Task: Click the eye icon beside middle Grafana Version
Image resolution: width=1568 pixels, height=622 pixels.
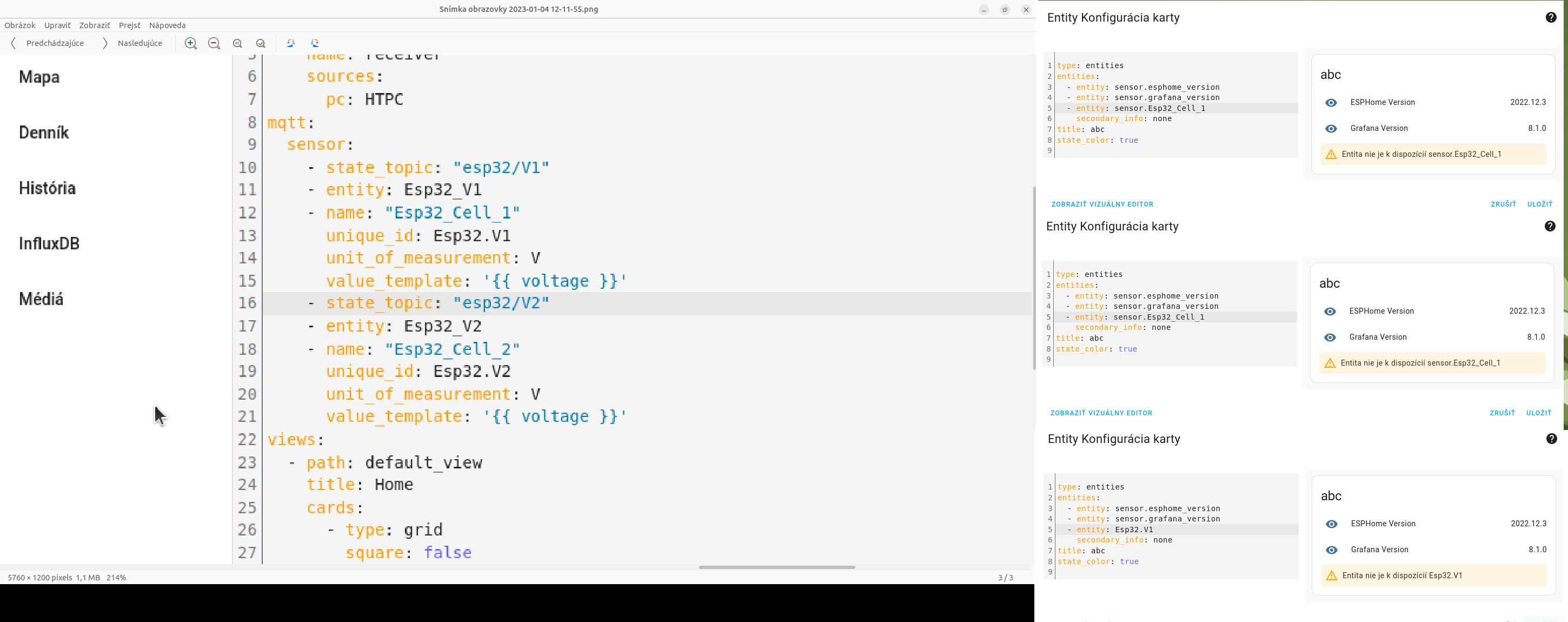Action: tap(1330, 337)
